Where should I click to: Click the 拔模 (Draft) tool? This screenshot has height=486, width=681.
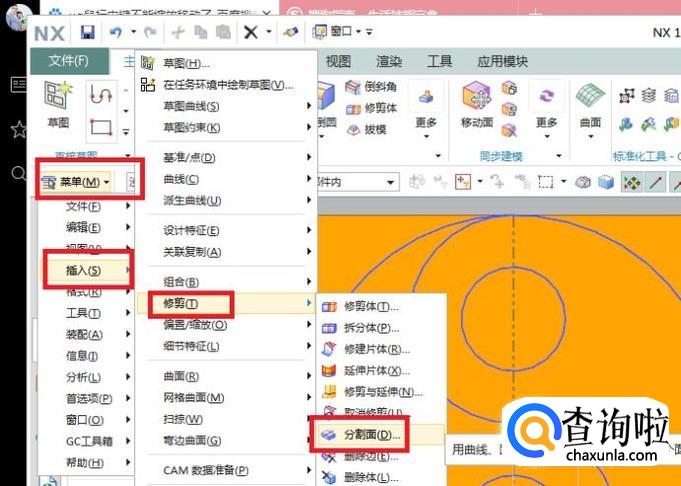[366, 130]
